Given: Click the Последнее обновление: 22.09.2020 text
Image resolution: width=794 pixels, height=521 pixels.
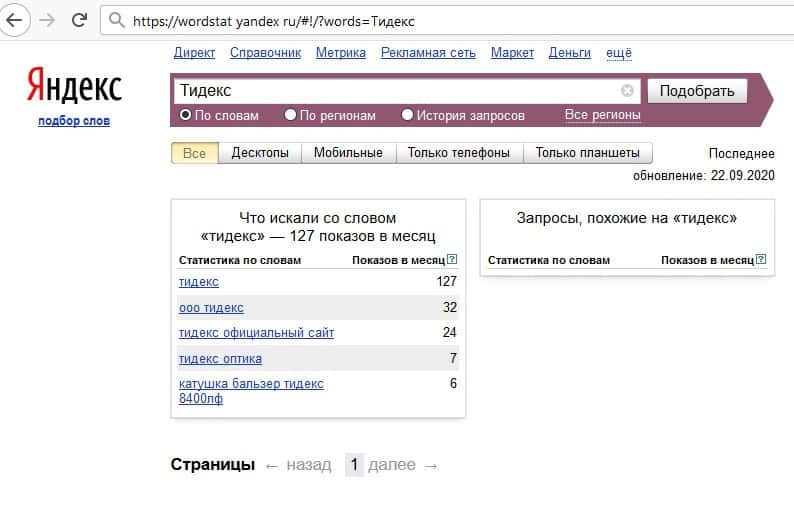Looking at the screenshot, I should [704, 165].
